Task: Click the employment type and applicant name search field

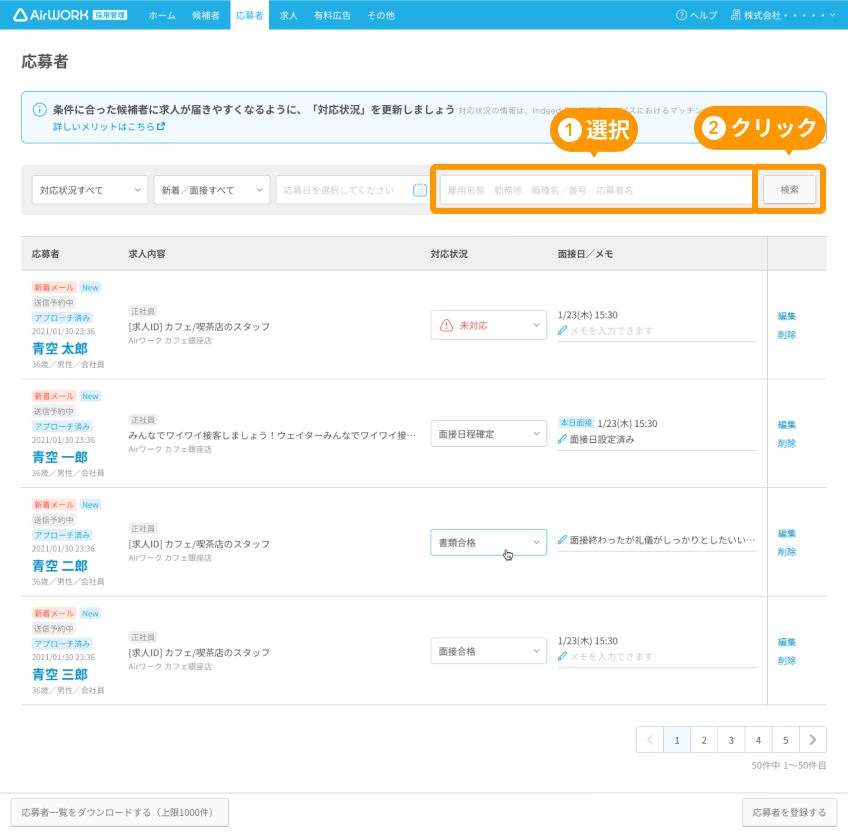Action: 596,190
